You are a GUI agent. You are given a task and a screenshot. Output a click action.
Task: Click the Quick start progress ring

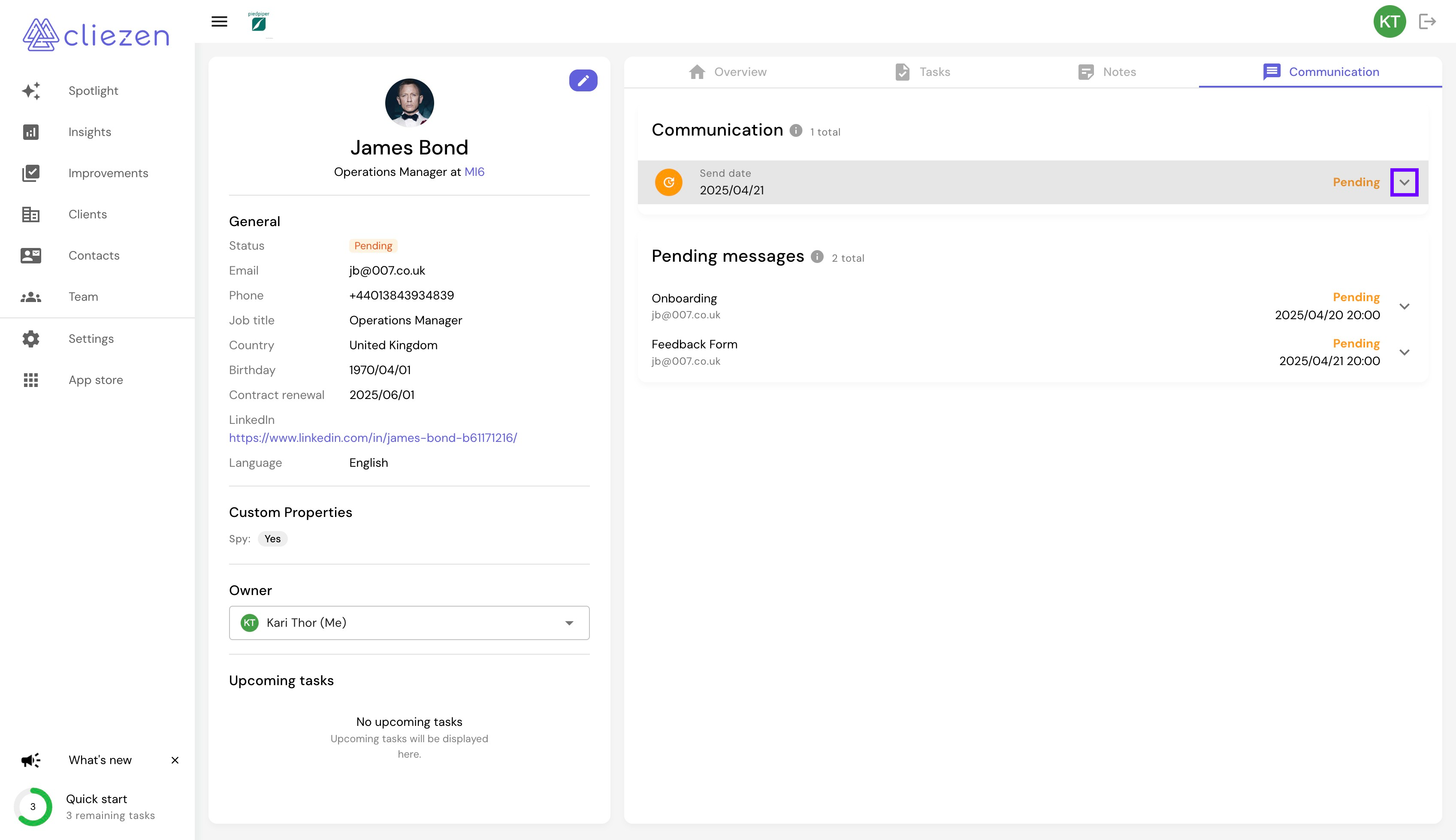(33, 807)
